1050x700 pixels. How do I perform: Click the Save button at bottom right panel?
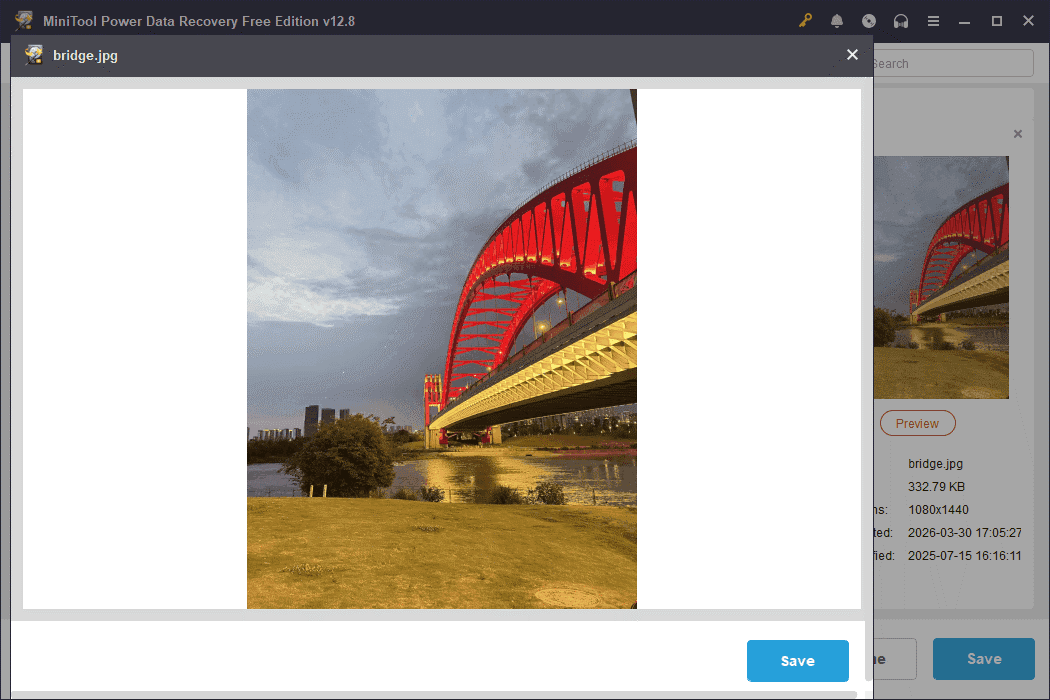pyautogui.click(x=983, y=658)
